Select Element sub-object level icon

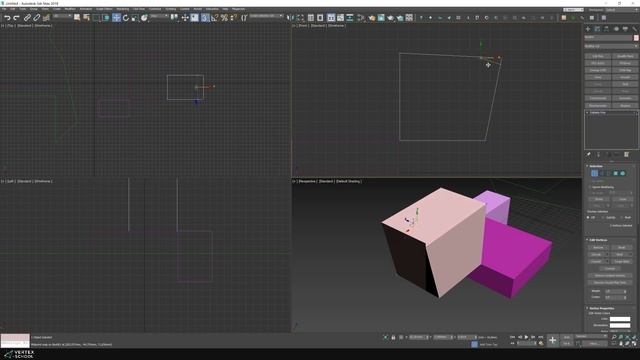[622, 173]
